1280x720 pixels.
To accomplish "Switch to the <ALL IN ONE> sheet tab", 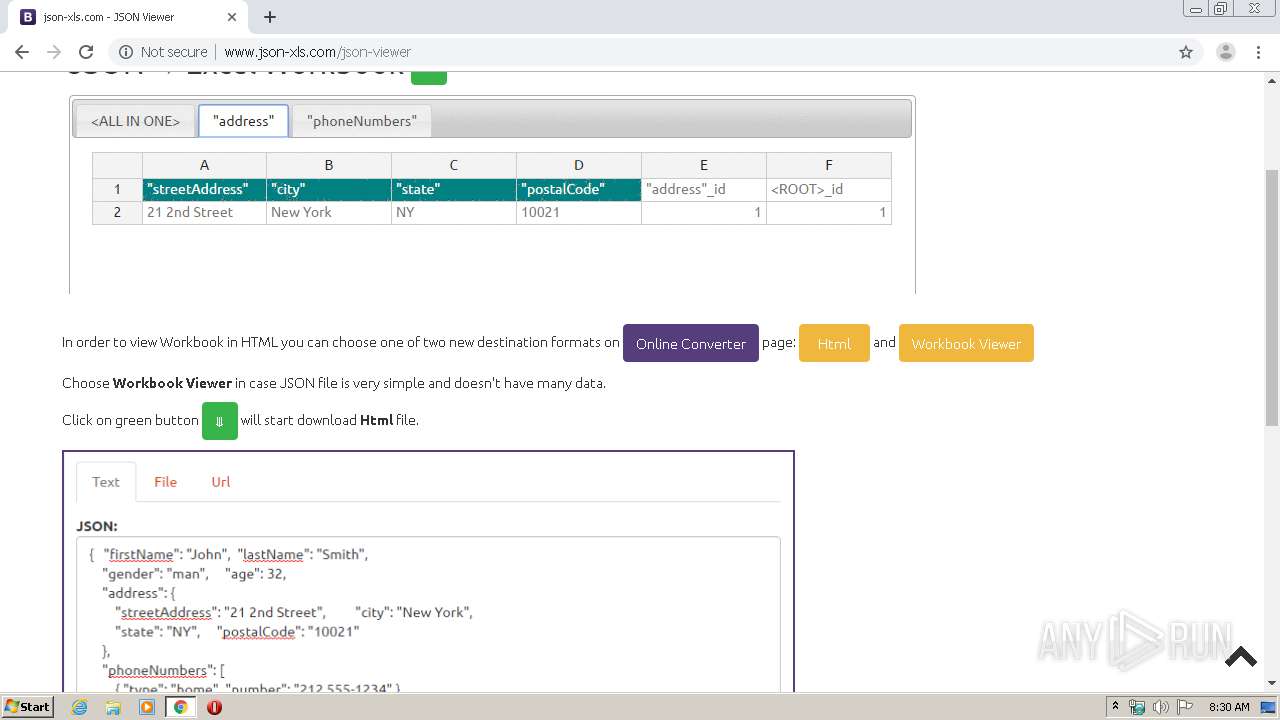I will (135, 121).
